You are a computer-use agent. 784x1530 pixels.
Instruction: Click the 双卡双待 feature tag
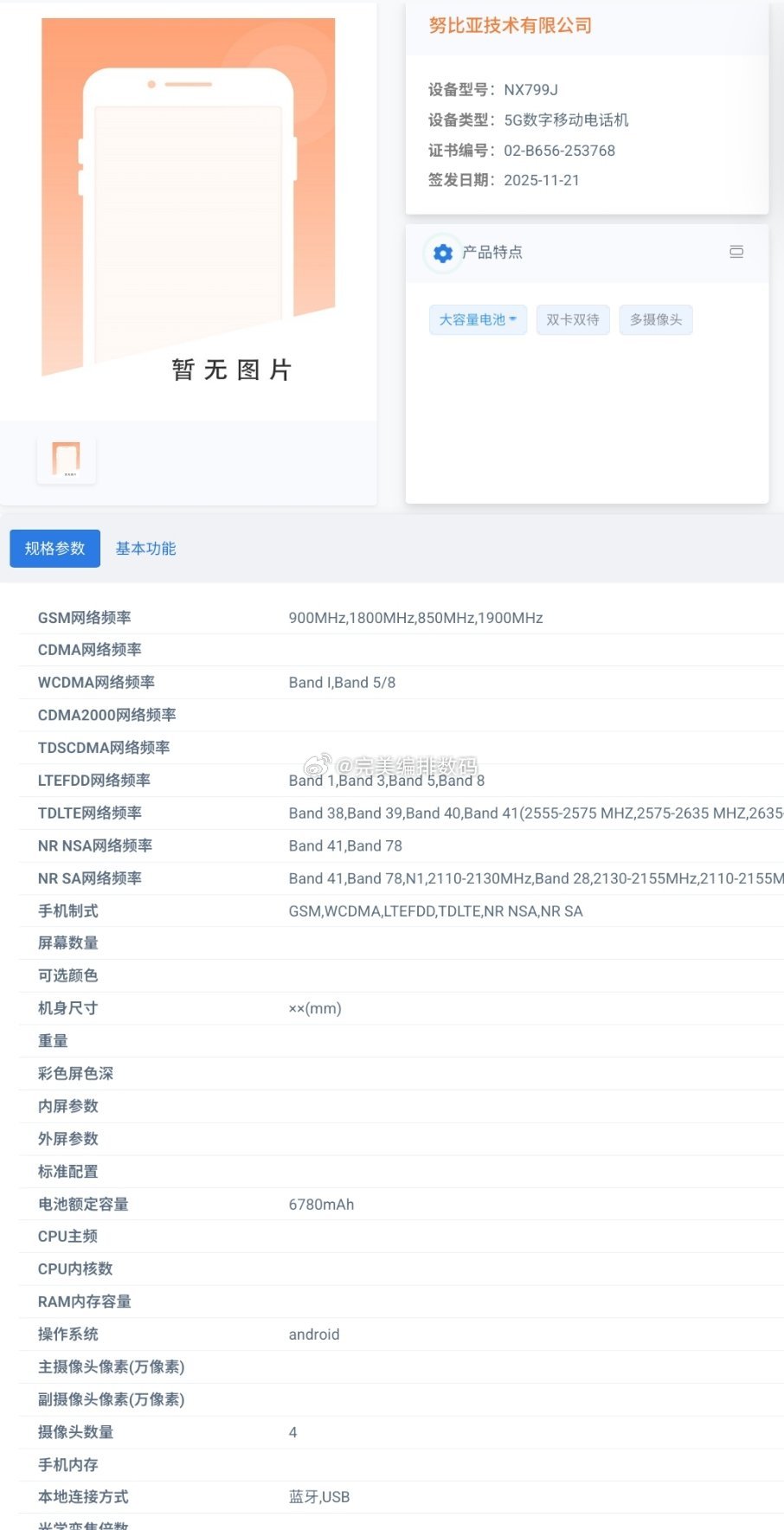tap(573, 320)
